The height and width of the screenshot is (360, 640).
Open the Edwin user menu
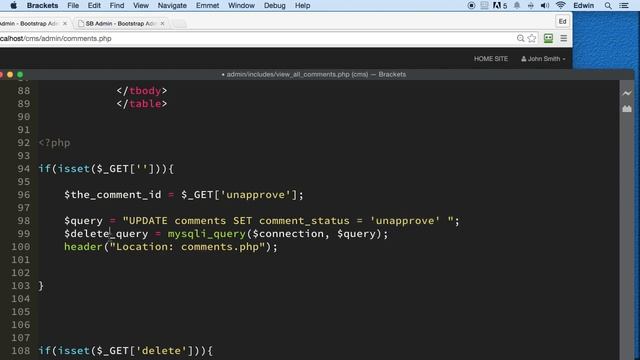pos(583,5)
